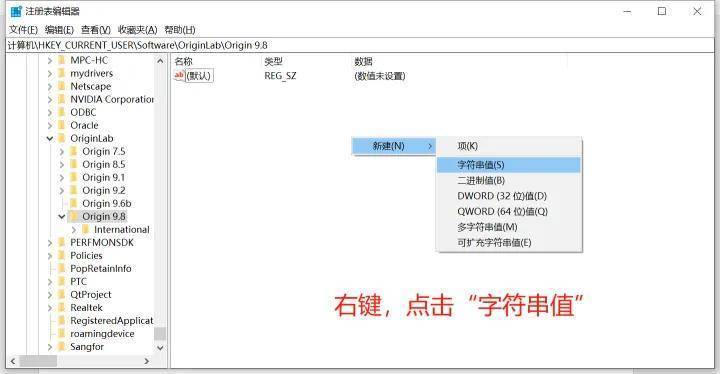Expand the Origin 9.2 key
This screenshot has width=720, height=374.
(62, 191)
